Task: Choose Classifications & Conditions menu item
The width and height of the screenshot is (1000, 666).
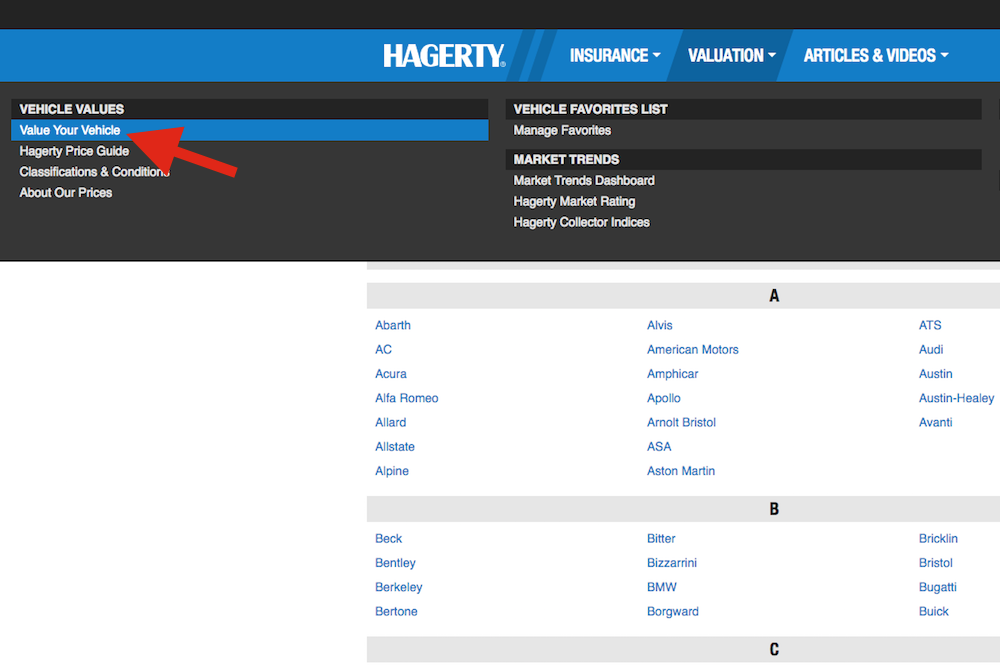Action: pyautogui.click(x=94, y=172)
